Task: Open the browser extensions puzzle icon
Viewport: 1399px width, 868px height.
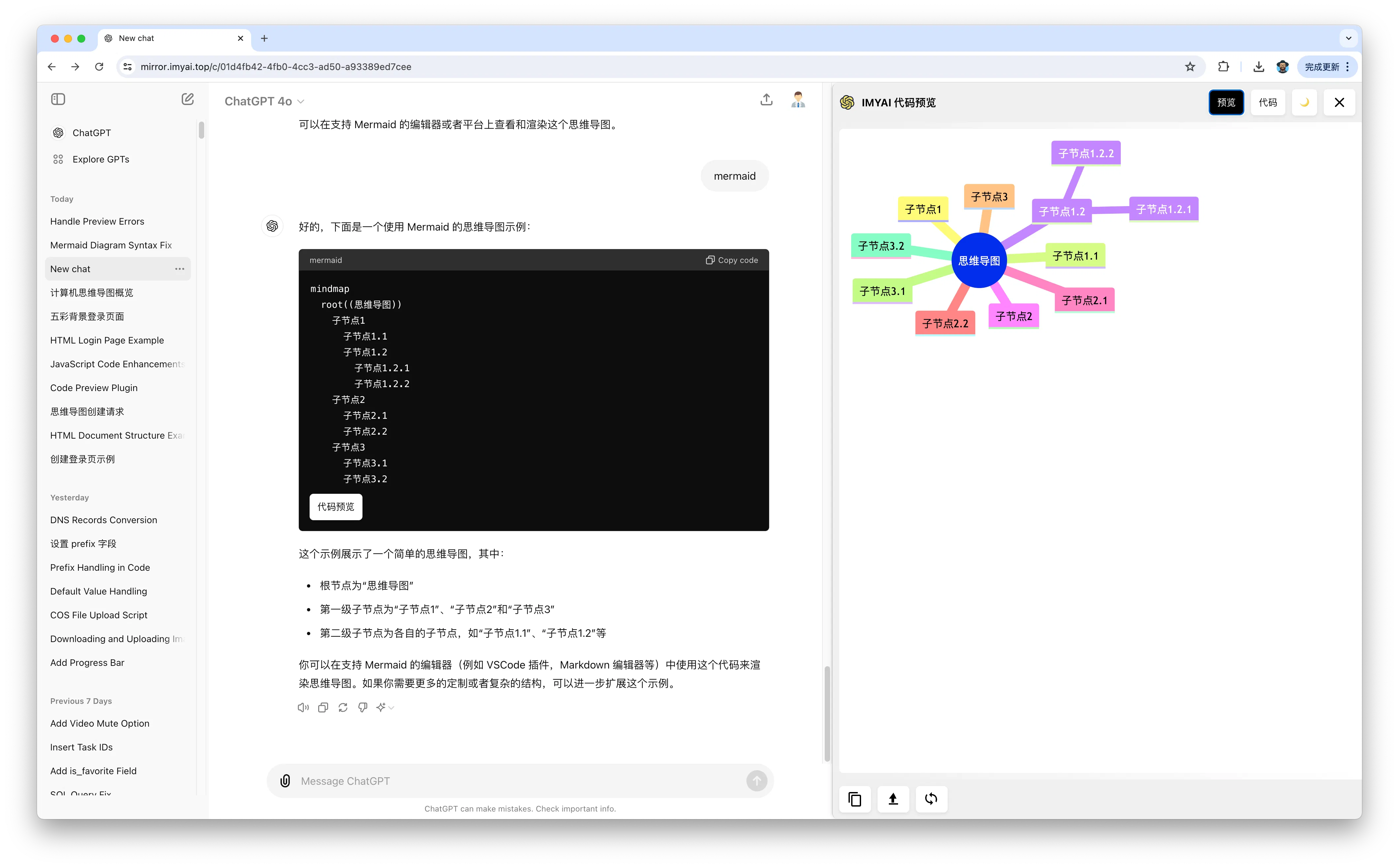Action: [1223, 67]
